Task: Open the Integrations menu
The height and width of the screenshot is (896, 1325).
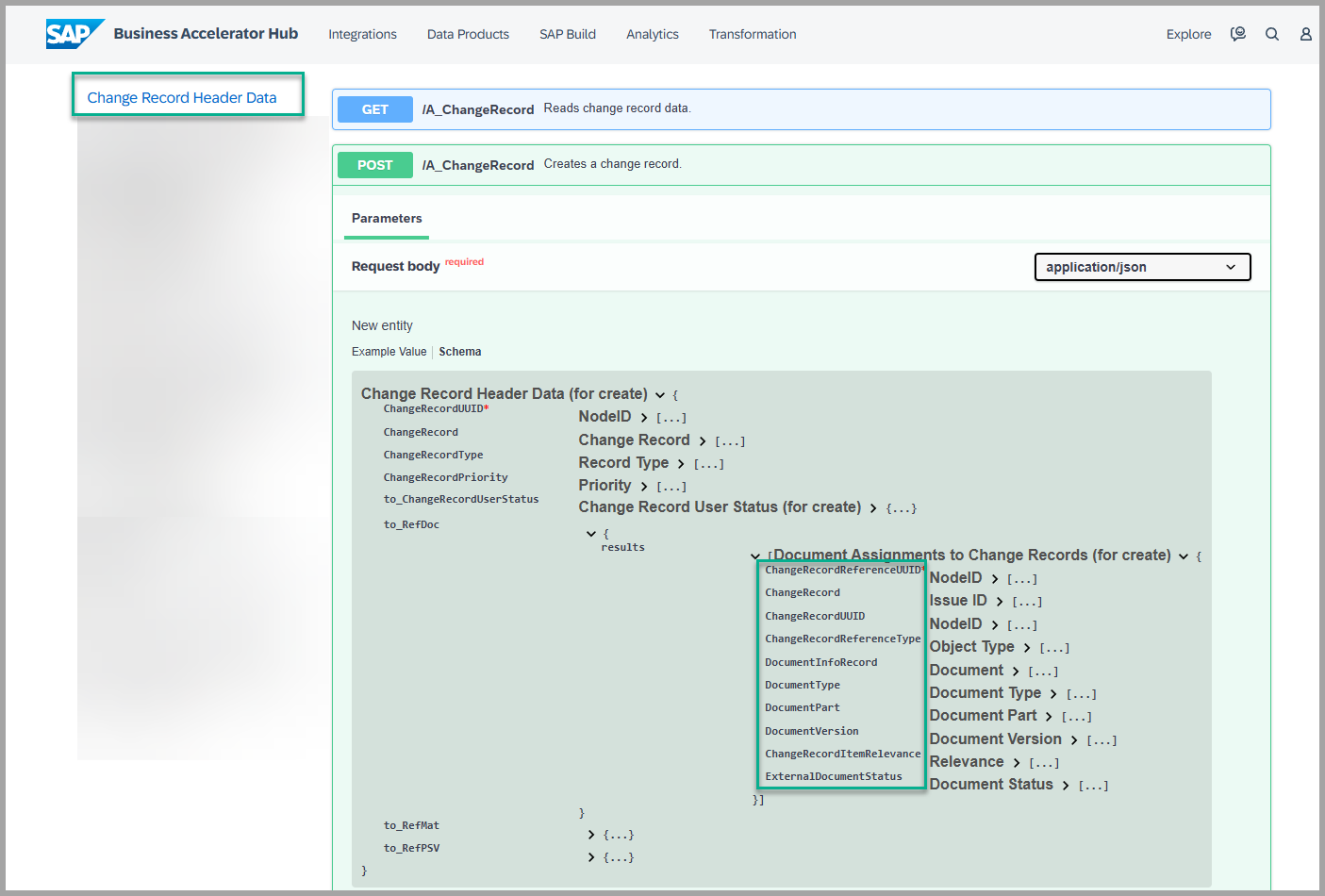Action: 362,34
